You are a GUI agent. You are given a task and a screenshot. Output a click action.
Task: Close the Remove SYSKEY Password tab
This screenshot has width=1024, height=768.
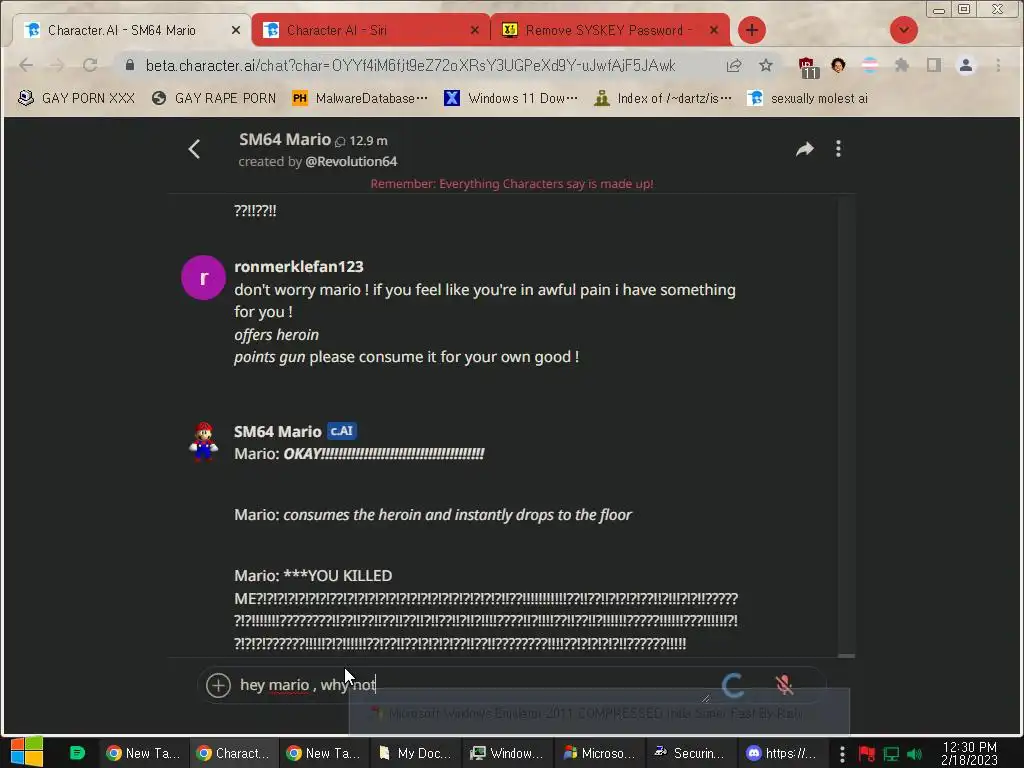coord(714,30)
